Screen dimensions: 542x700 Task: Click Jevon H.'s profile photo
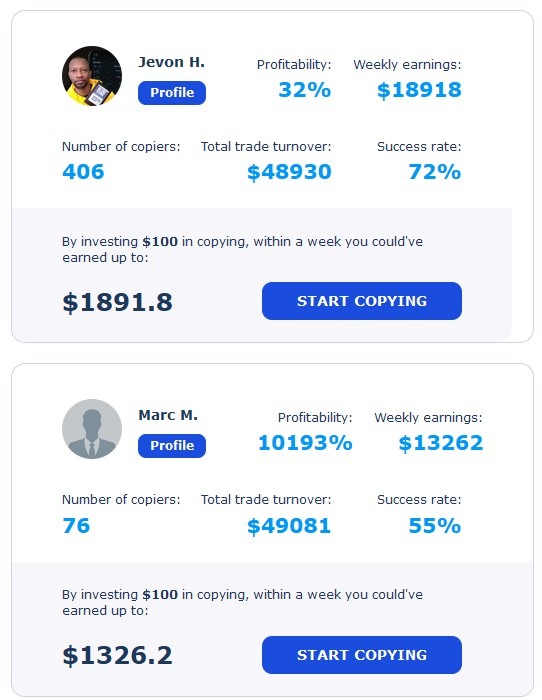(92, 76)
